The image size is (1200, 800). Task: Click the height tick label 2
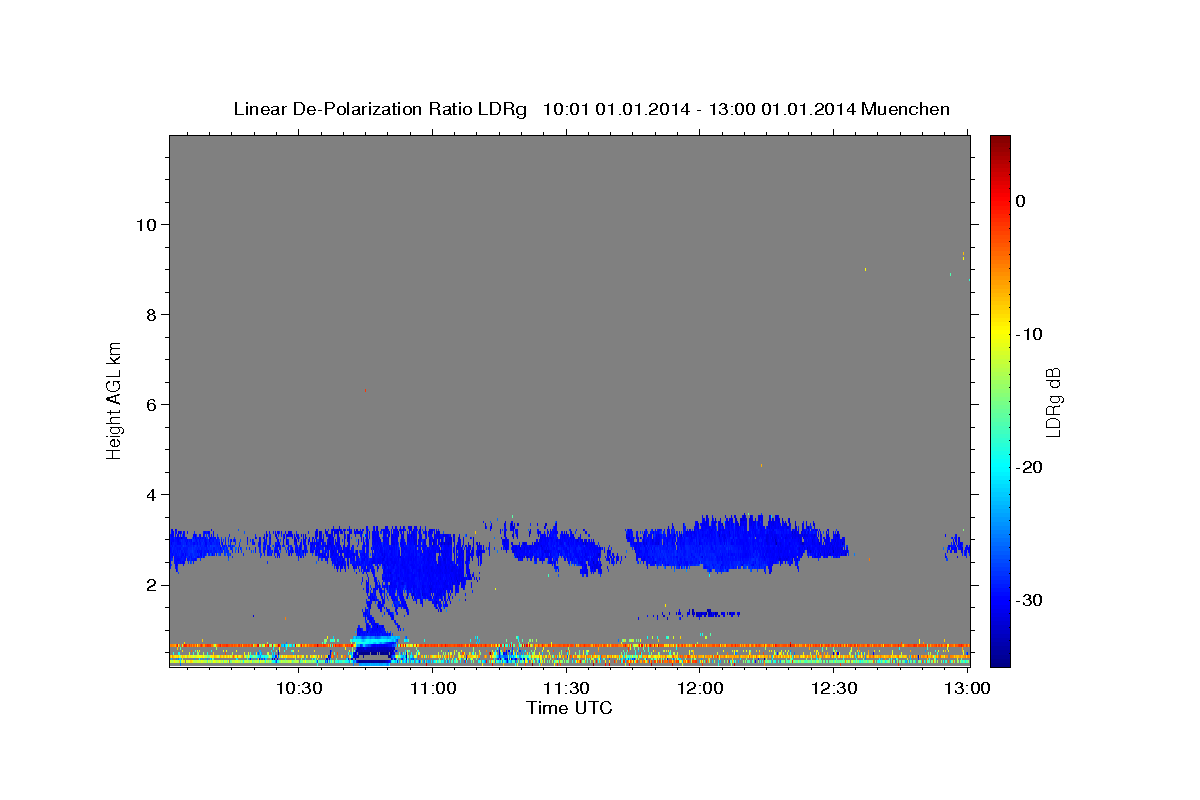click(x=151, y=584)
